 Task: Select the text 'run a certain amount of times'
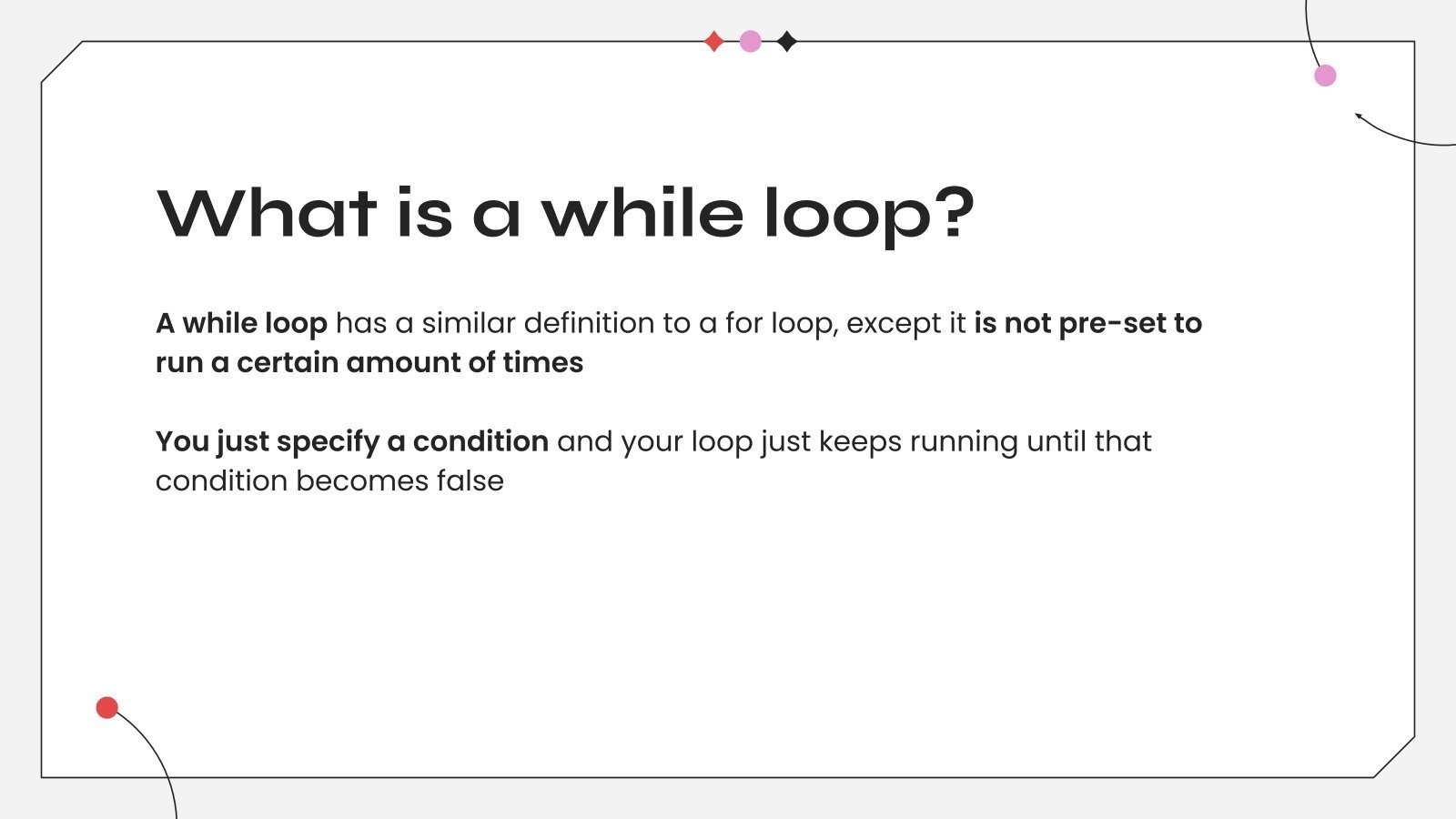coord(369,362)
